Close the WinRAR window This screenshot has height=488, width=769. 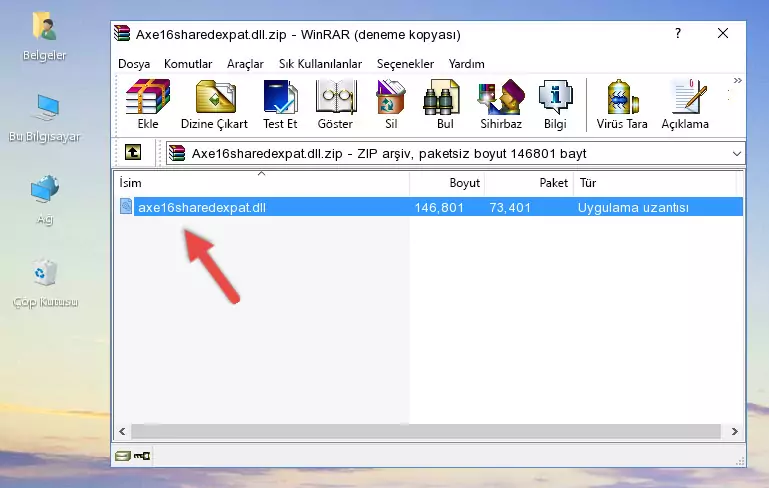pyautogui.click(x=723, y=33)
